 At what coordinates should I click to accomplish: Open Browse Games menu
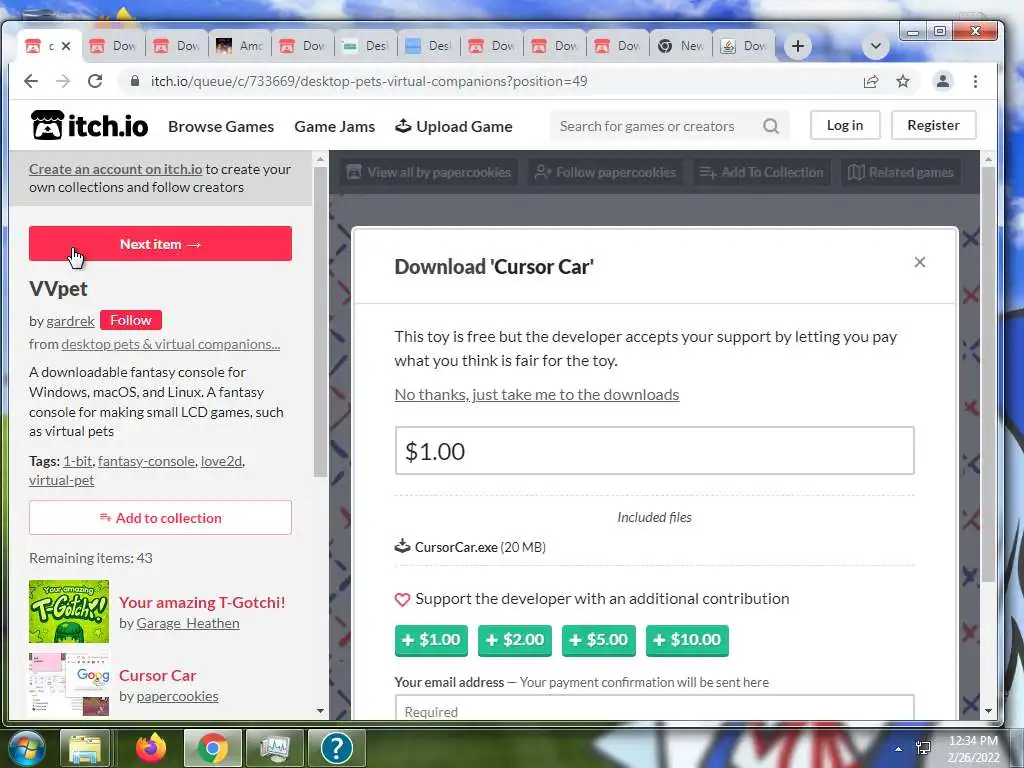pos(221,127)
